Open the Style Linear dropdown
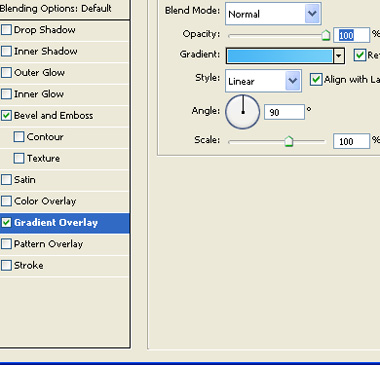This screenshot has height=365, width=380. [x=263, y=81]
